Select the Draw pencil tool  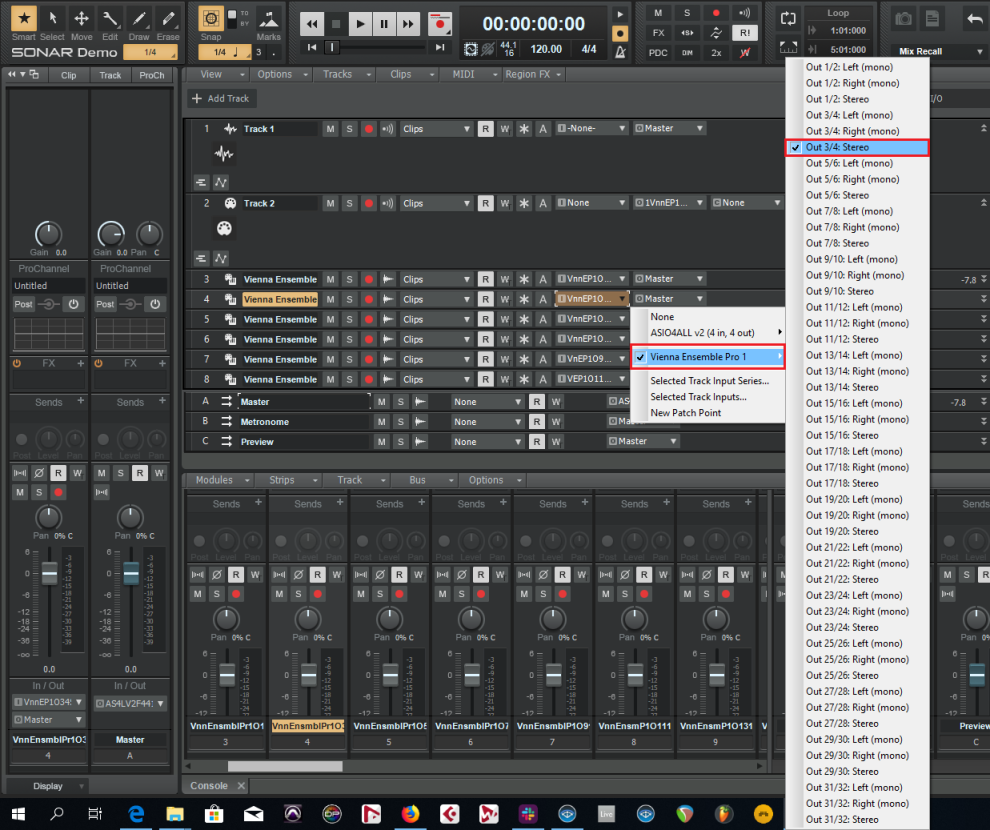[139, 18]
